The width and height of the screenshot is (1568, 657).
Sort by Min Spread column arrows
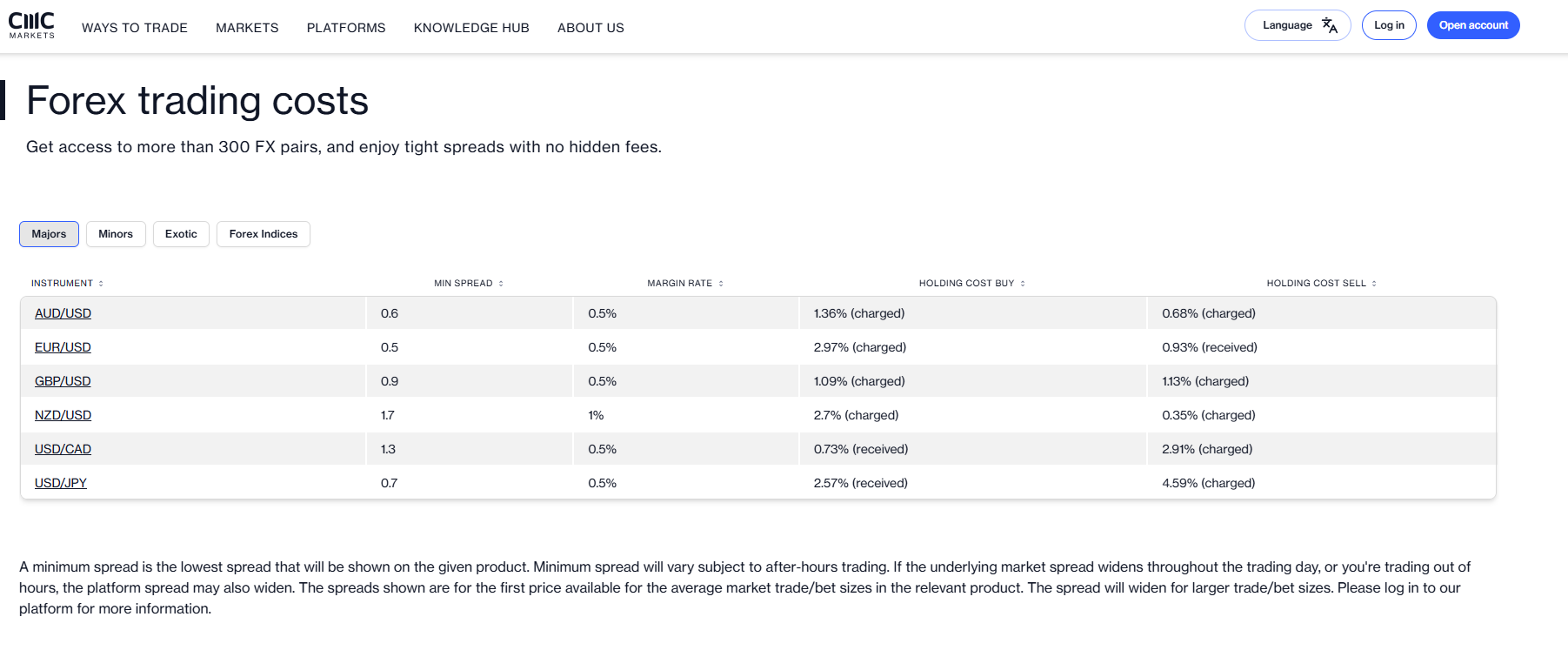click(x=501, y=284)
